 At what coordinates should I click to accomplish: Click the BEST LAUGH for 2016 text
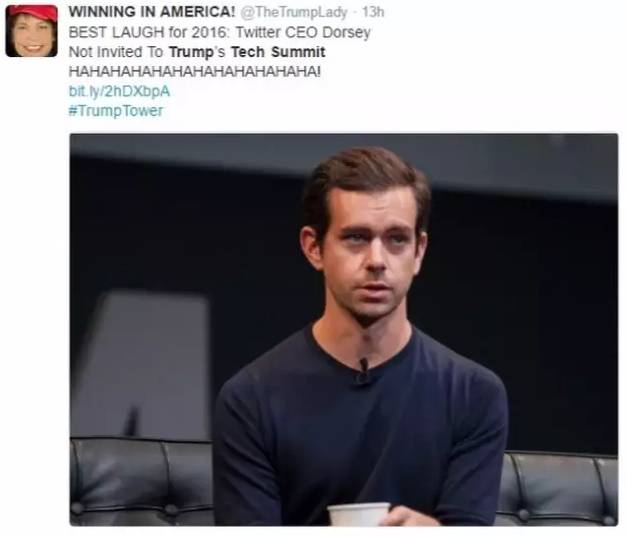[149, 32]
